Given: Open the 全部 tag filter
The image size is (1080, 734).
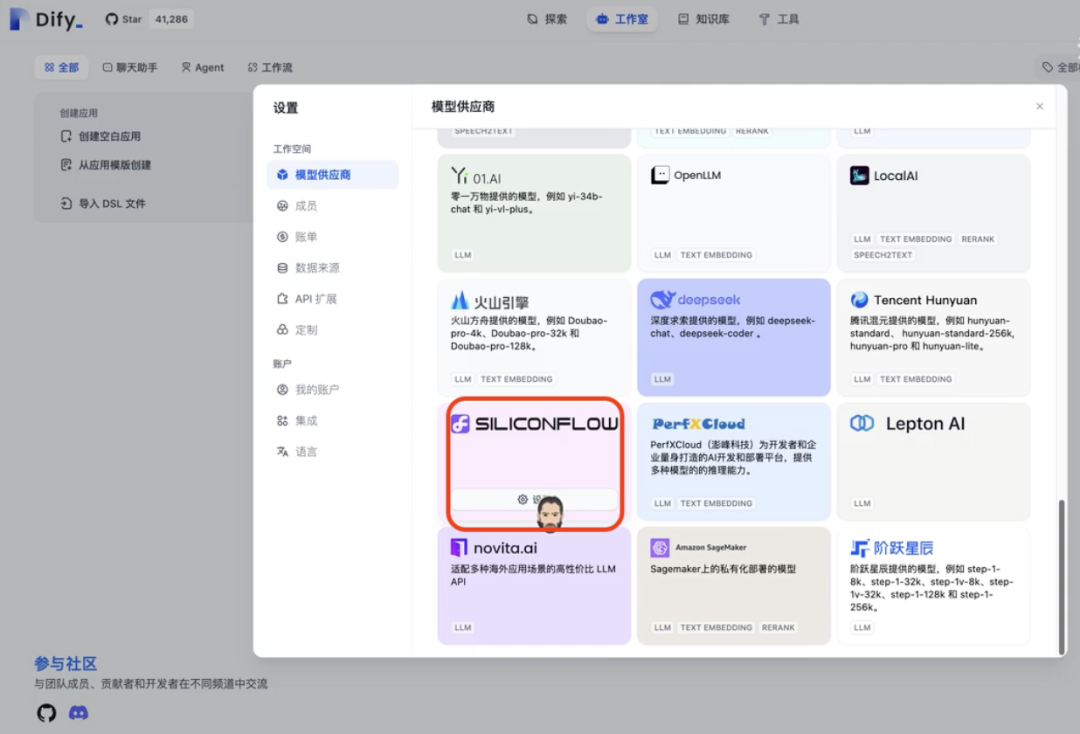Looking at the screenshot, I should click(x=1060, y=67).
